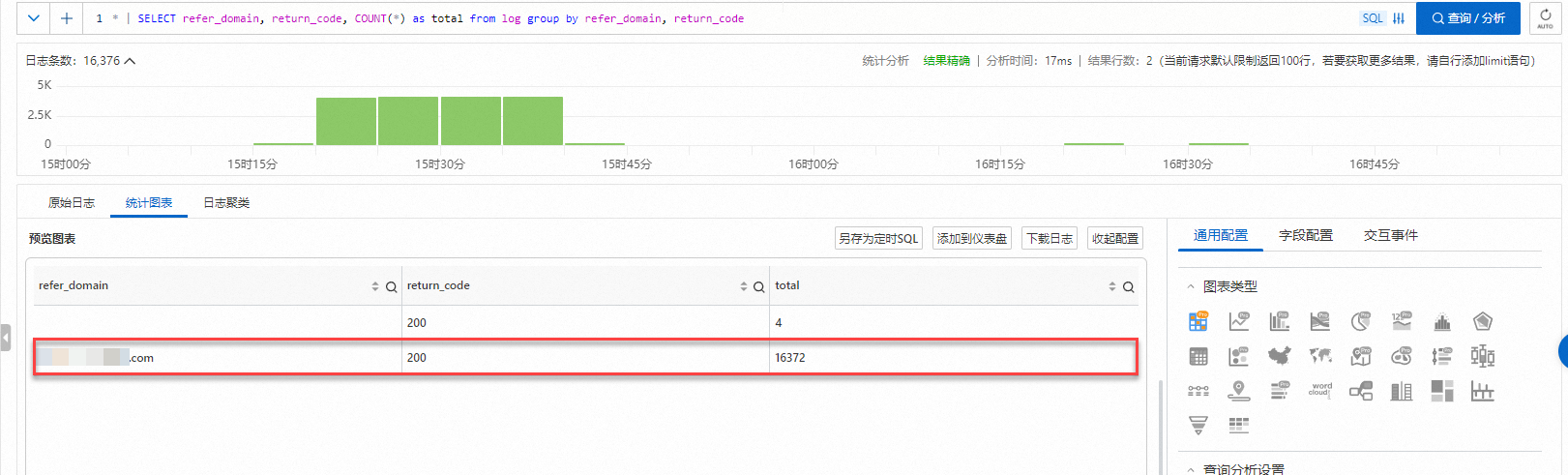Collapse the 图表类型 section
This screenshot has height=475, width=1568.
click(1191, 287)
